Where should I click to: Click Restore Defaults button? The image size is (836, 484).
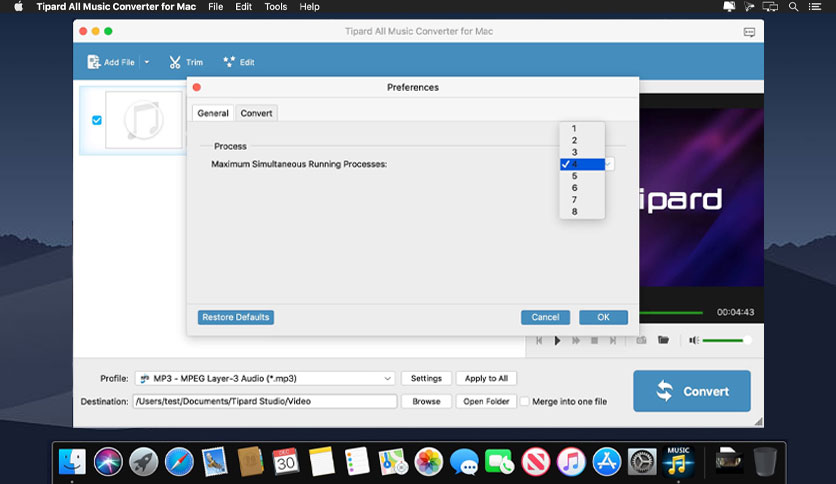tap(236, 317)
